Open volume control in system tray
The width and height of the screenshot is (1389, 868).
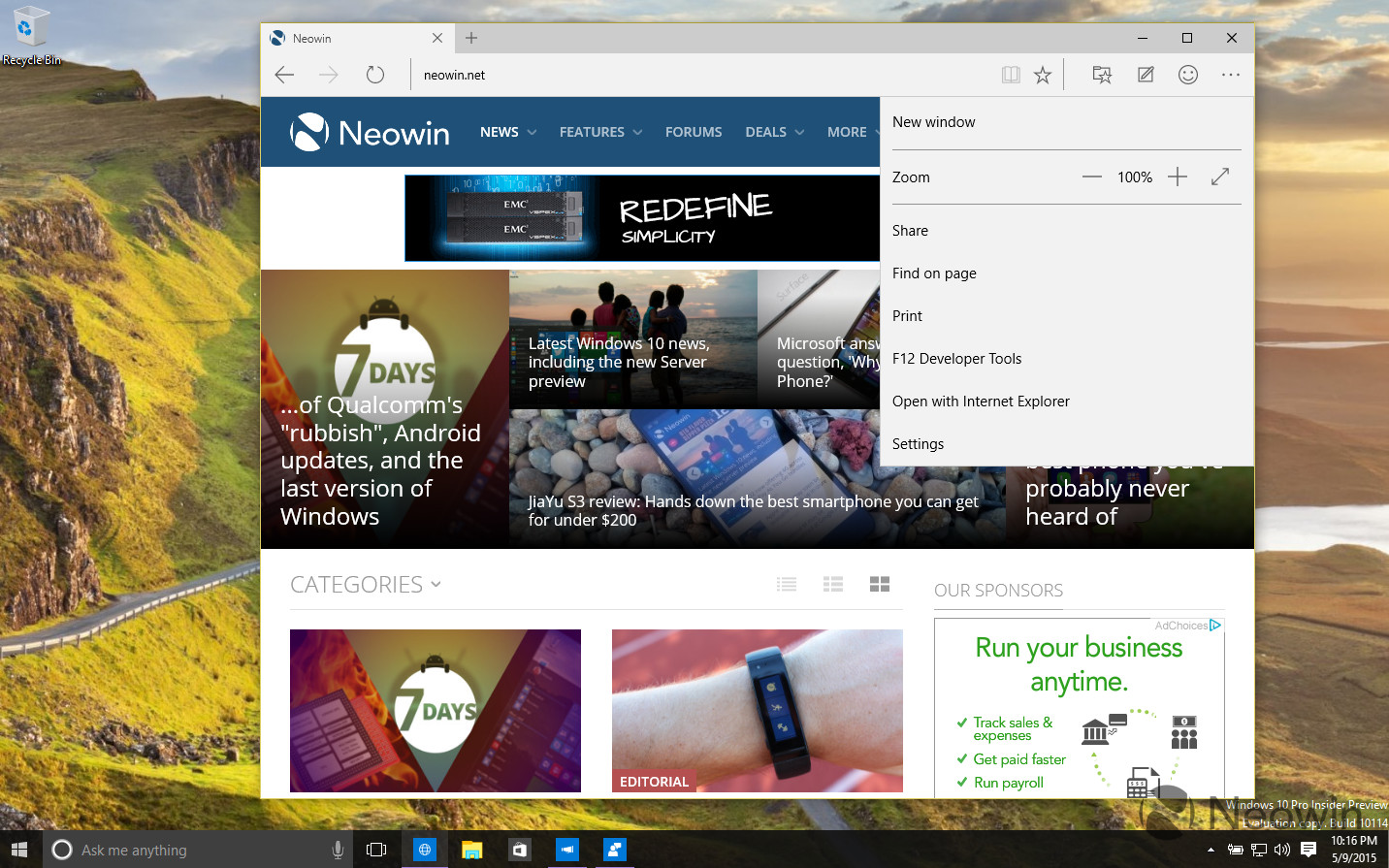click(x=1282, y=850)
